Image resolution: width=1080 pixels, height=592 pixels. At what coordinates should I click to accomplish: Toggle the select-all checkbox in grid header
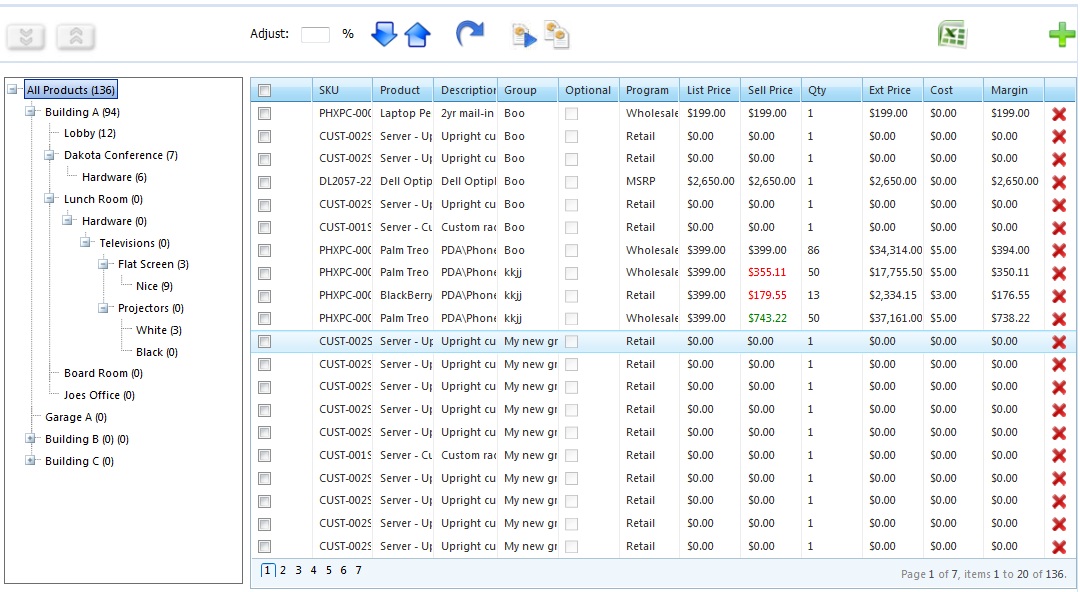265,91
